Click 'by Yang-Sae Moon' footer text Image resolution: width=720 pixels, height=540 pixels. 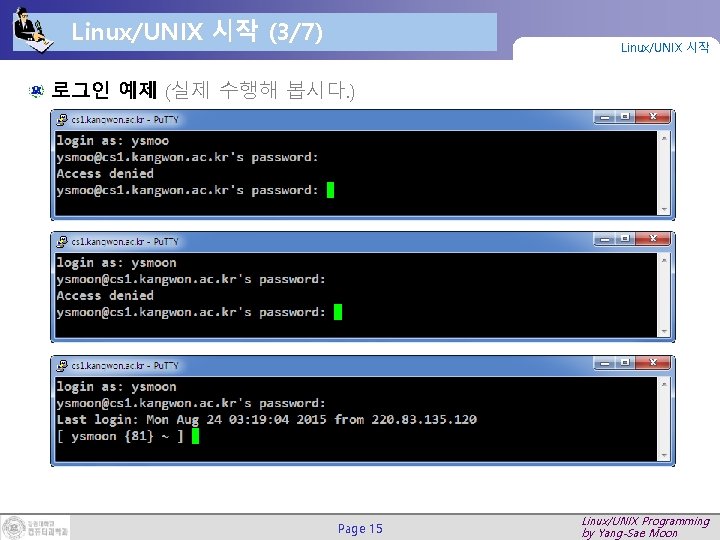pos(630,533)
